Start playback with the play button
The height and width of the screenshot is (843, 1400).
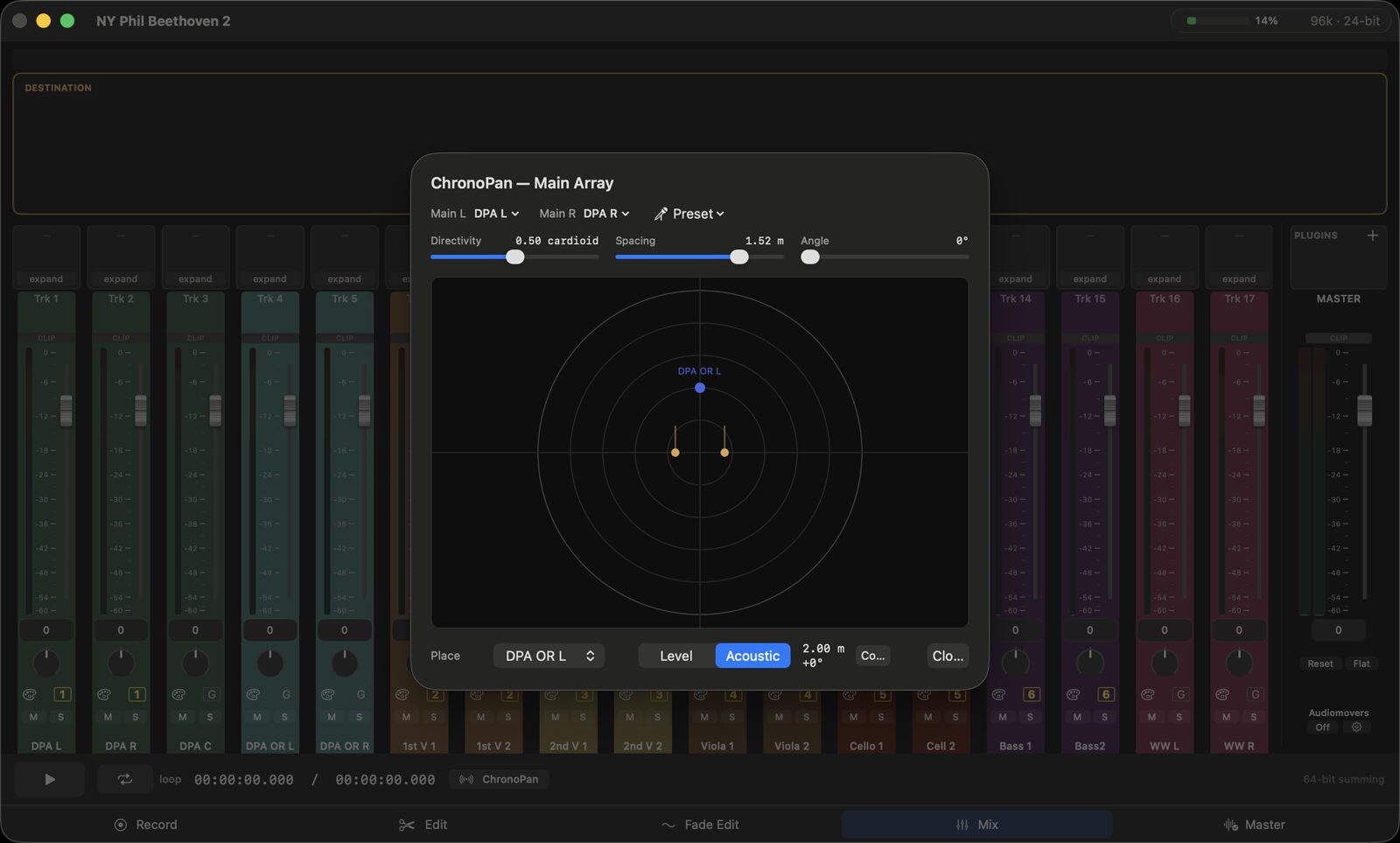50,779
